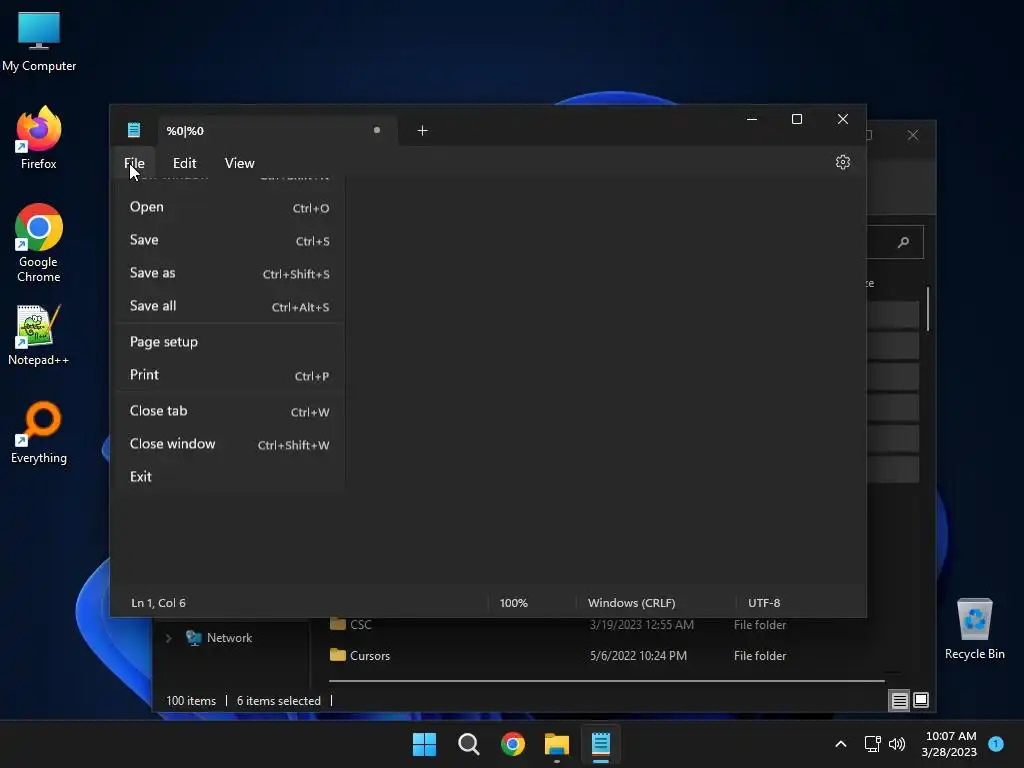Click Ln 1, Col 6 status indicator
The width and height of the screenshot is (1024, 768).
click(x=159, y=603)
